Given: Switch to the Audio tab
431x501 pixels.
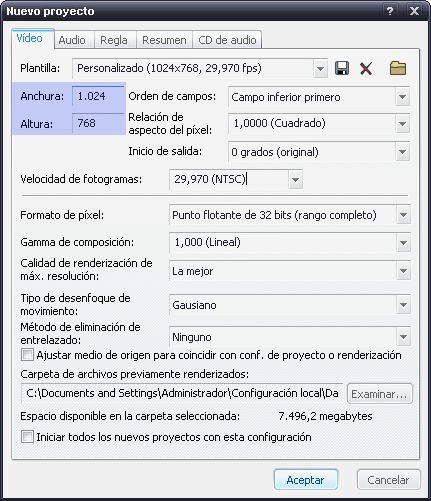Looking at the screenshot, I should click(x=72, y=40).
